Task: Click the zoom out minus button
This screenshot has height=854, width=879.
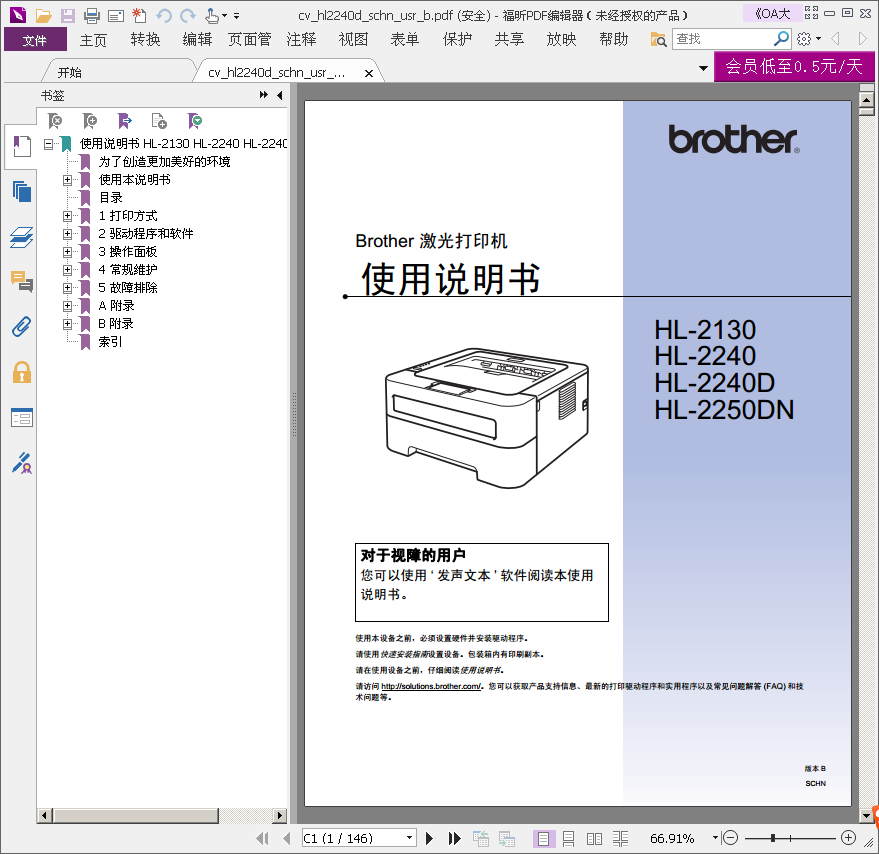Action: click(x=730, y=838)
